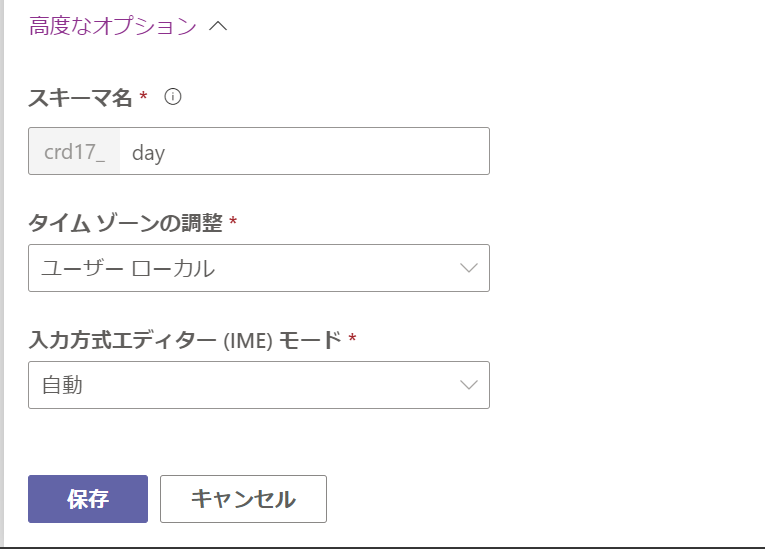The width and height of the screenshot is (765, 549).
Task: Click the タイム ゾーンの調整 label text
Action: coord(125,222)
